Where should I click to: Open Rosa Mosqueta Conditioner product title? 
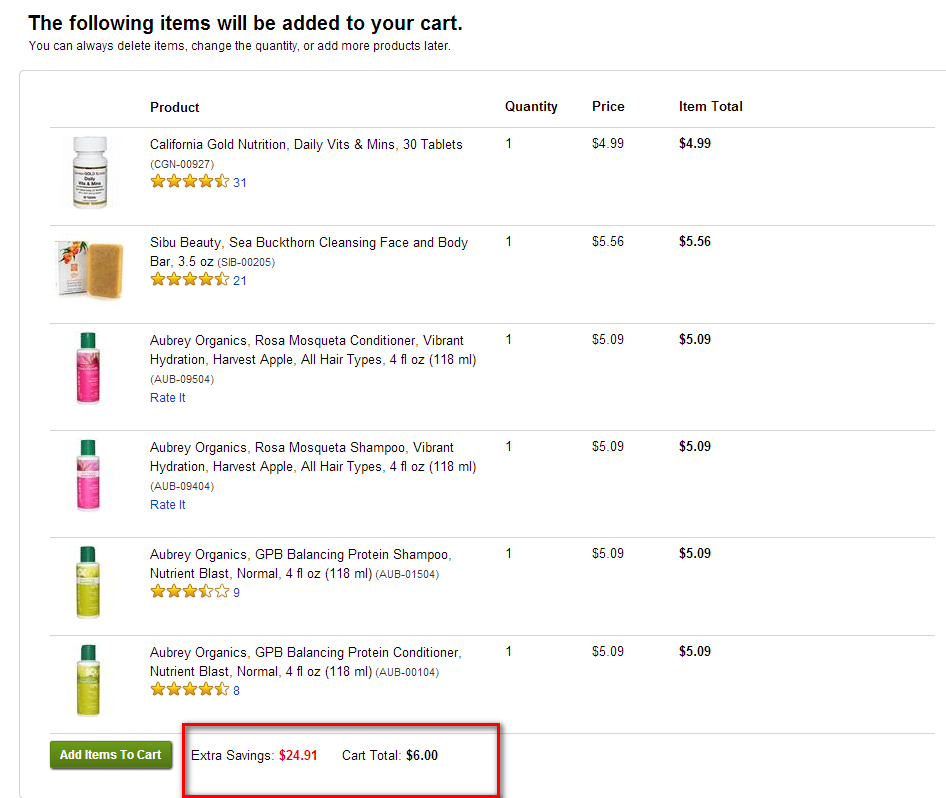[x=313, y=350]
